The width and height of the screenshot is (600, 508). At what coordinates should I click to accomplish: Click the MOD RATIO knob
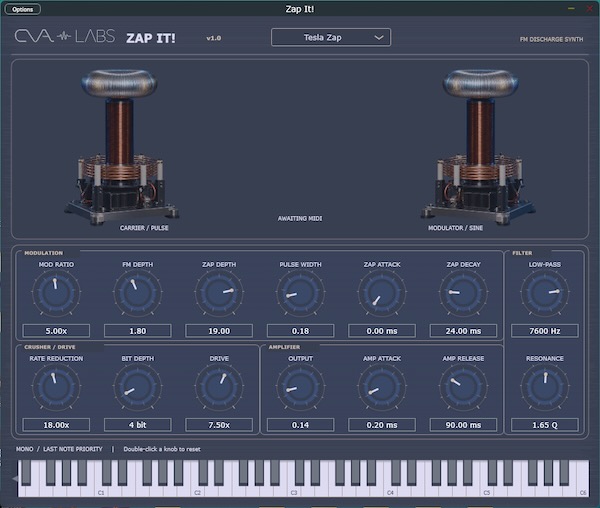pyautogui.click(x=56, y=293)
